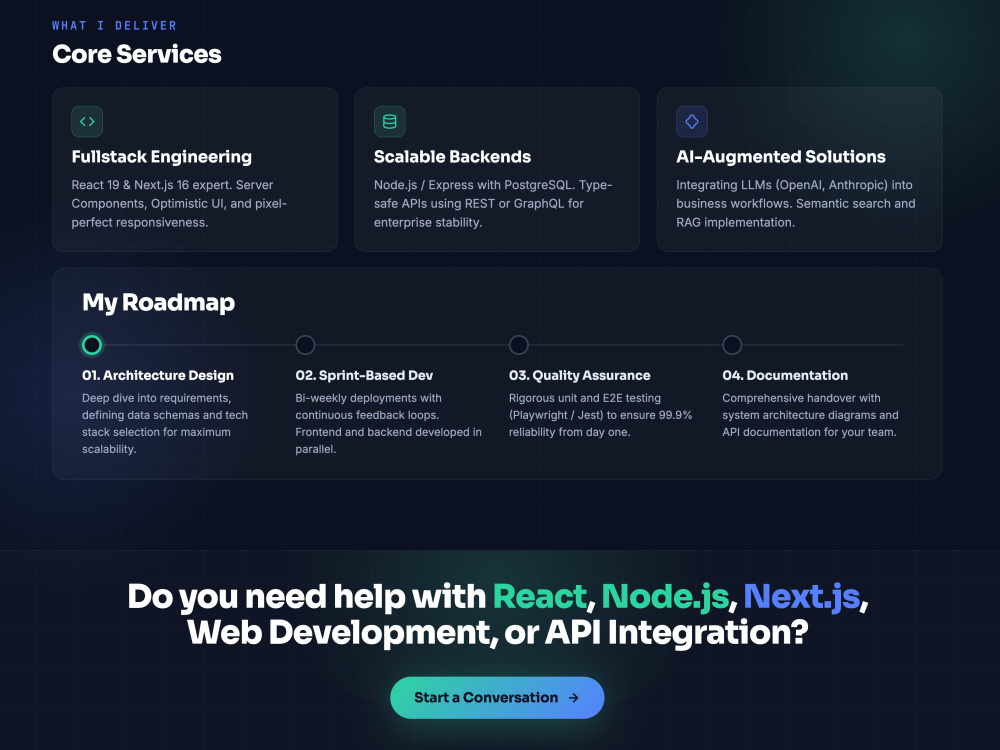Select the Quality Assurance roadmap step marker

coord(518,345)
